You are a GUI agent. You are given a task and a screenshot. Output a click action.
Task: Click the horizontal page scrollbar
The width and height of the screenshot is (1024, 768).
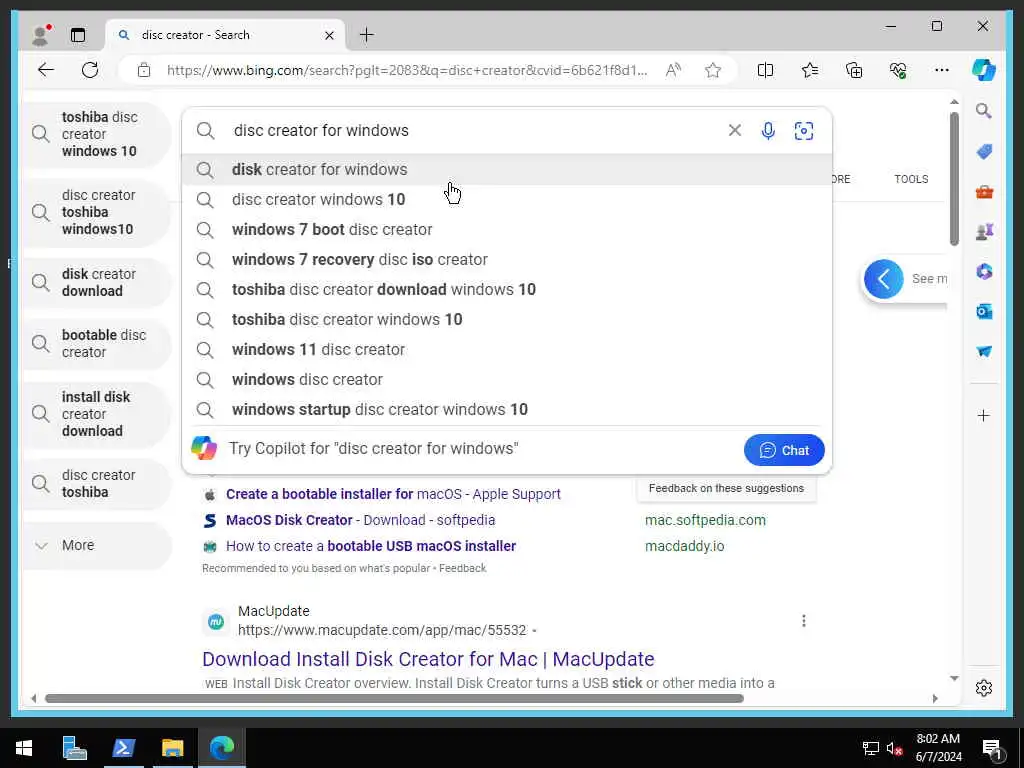394,699
